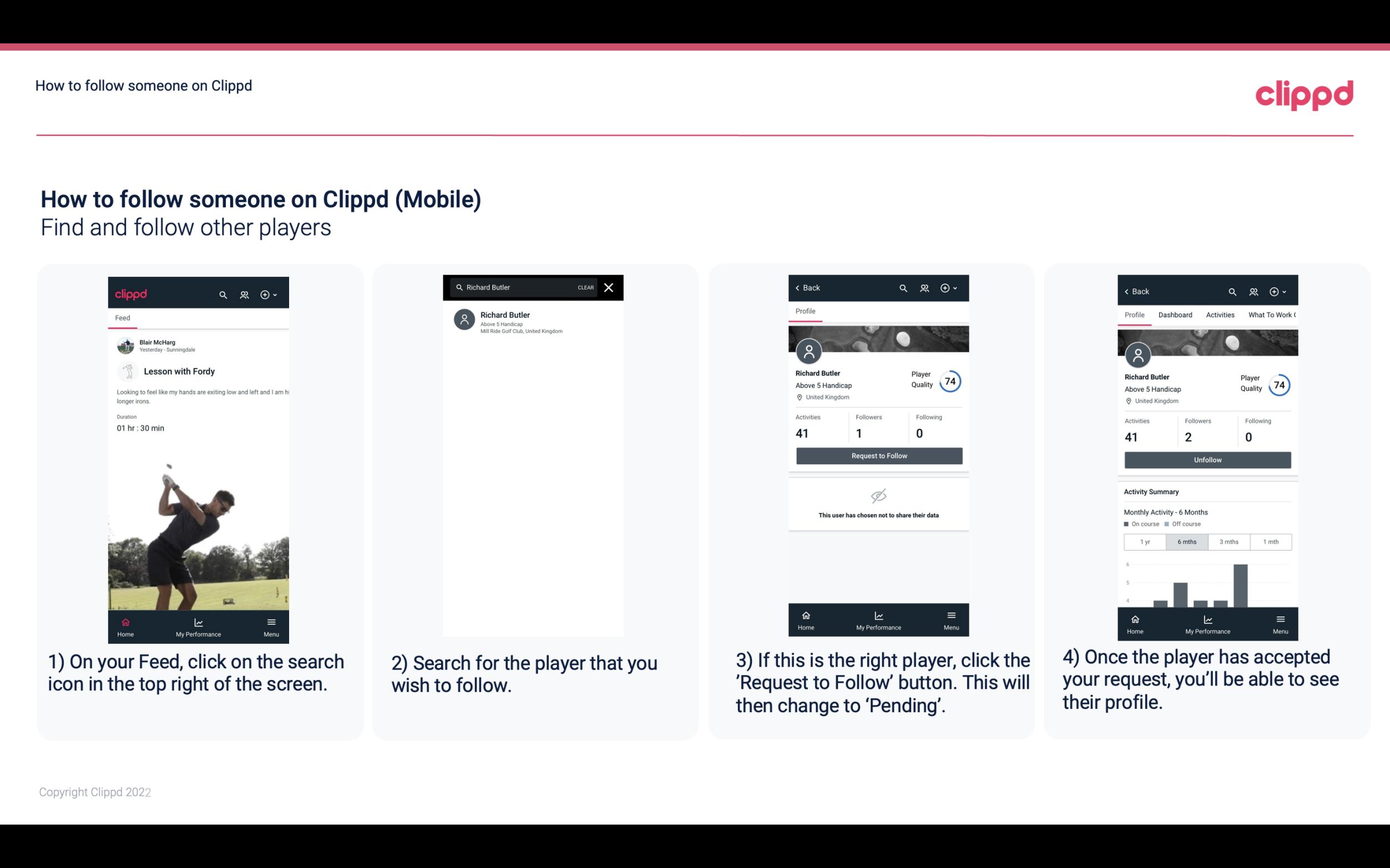The width and height of the screenshot is (1390, 868).
Task: Click the clear X icon in search bar
Action: (609, 288)
